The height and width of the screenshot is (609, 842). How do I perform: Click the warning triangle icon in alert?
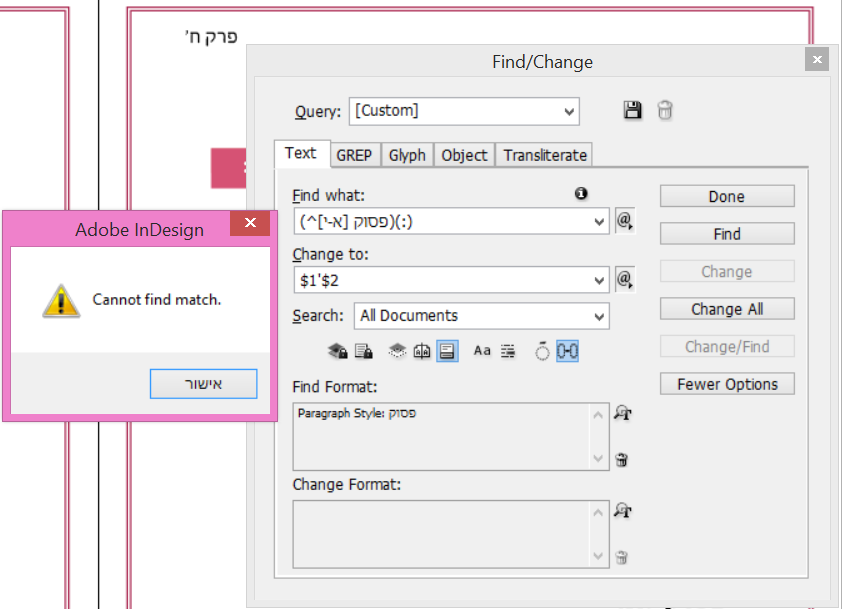point(61,301)
